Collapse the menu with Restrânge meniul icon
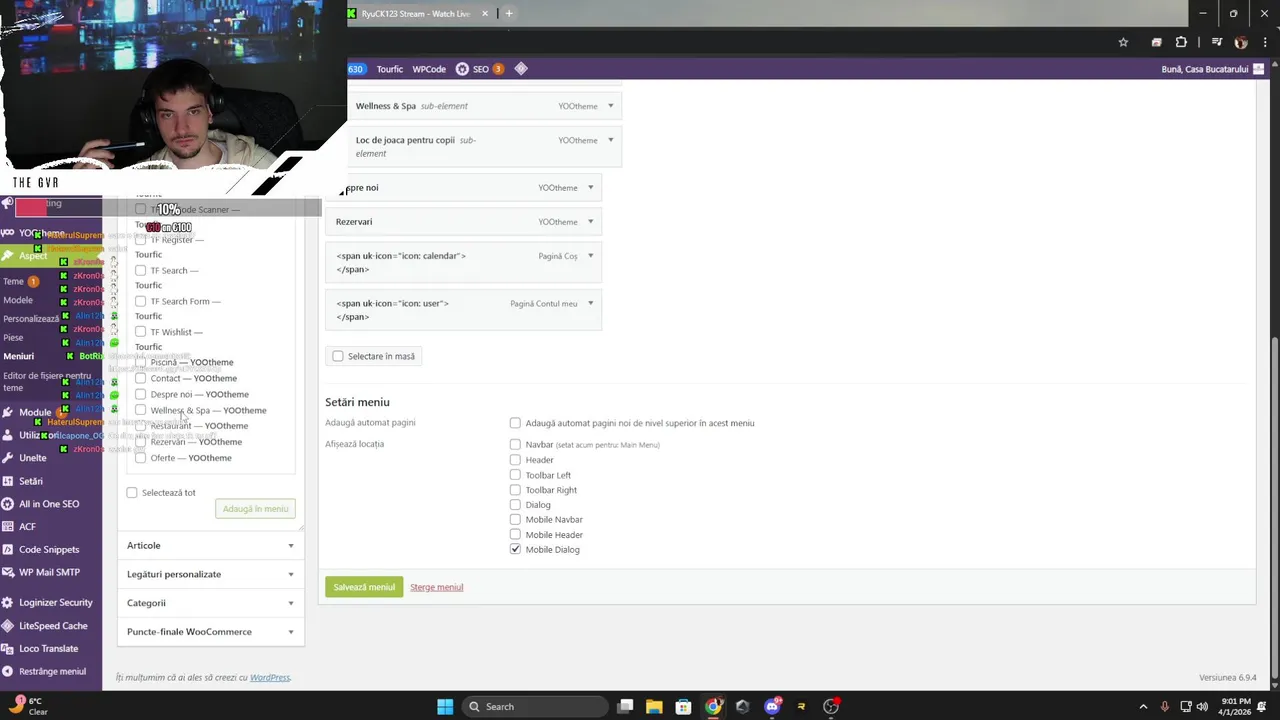The width and height of the screenshot is (1280, 720). 8,672
